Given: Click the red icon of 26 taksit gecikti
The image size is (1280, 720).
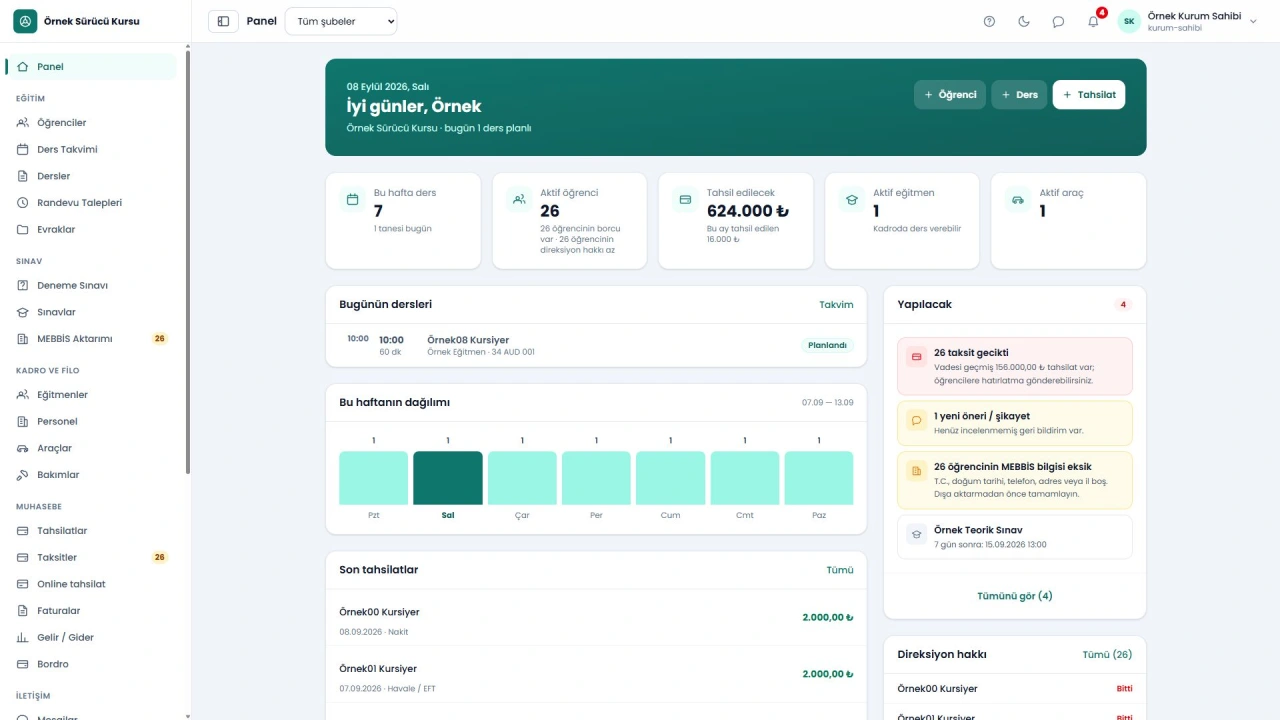Looking at the screenshot, I should pyautogui.click(x=916, y=357).
